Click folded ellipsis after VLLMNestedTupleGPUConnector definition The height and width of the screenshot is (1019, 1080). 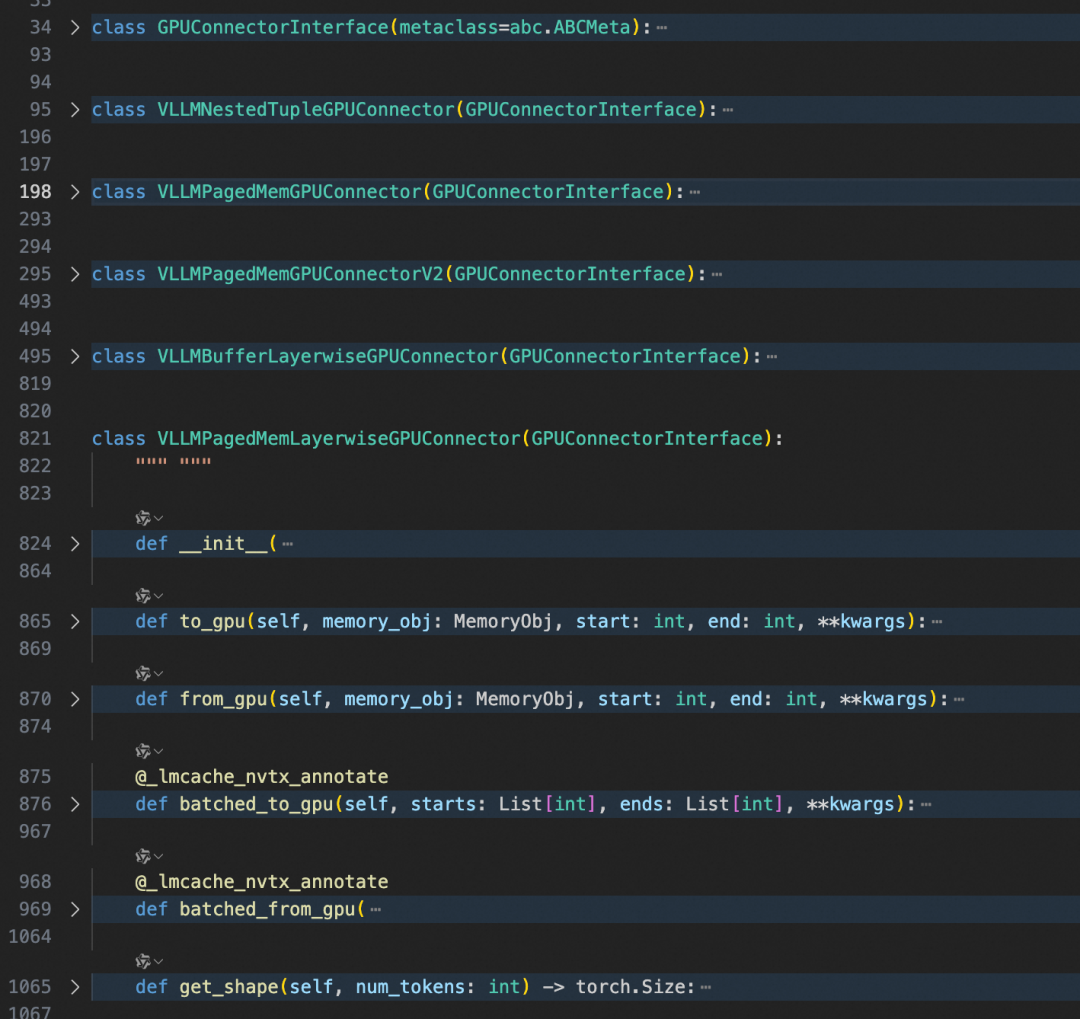point(728,110)
